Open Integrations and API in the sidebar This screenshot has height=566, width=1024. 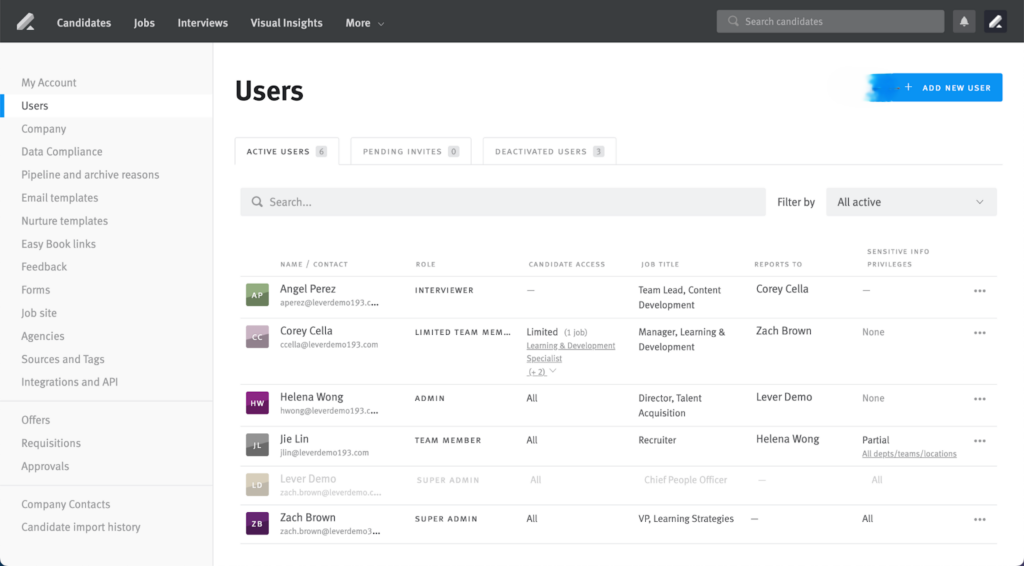point(69,382)
